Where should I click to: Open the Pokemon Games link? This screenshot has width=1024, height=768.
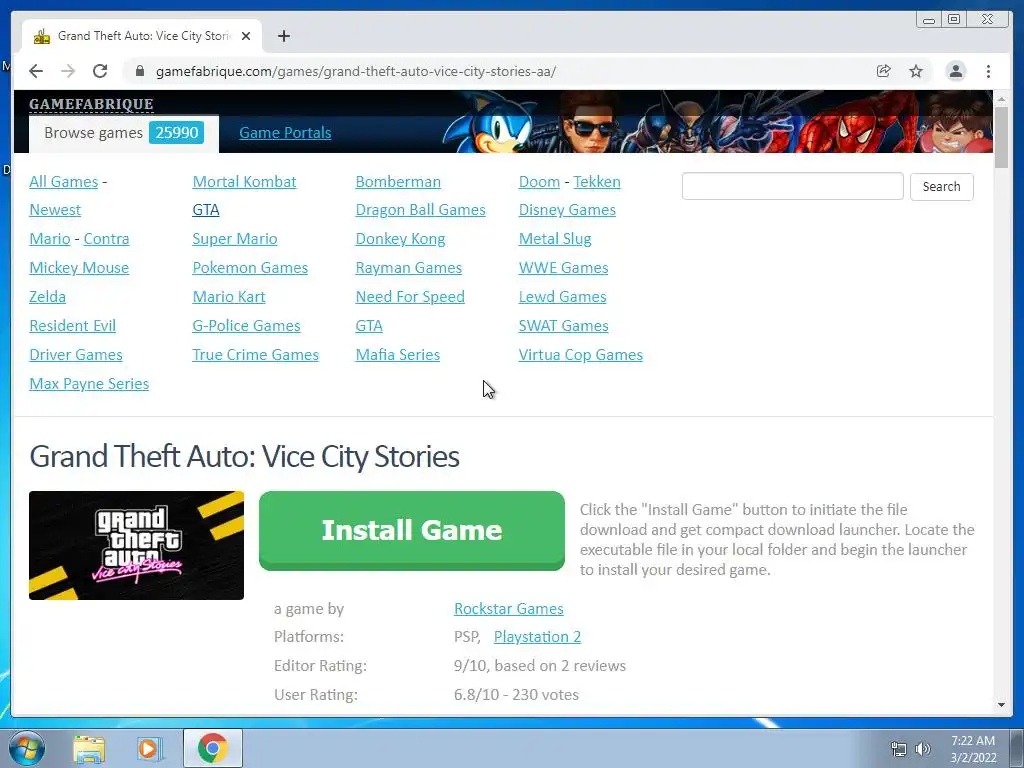click(x=250, y=268)
